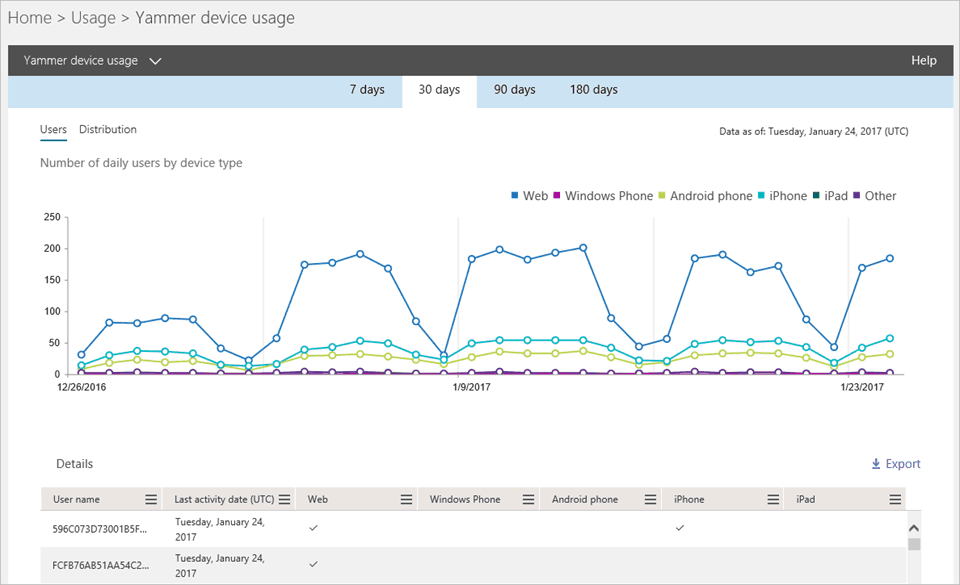Select the 90 days tab

(x=514, y=89)
